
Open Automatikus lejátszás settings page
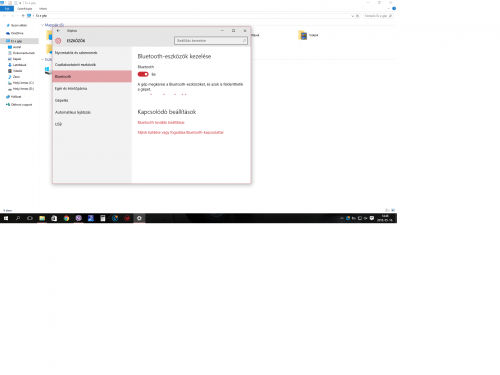pos(92,112)
